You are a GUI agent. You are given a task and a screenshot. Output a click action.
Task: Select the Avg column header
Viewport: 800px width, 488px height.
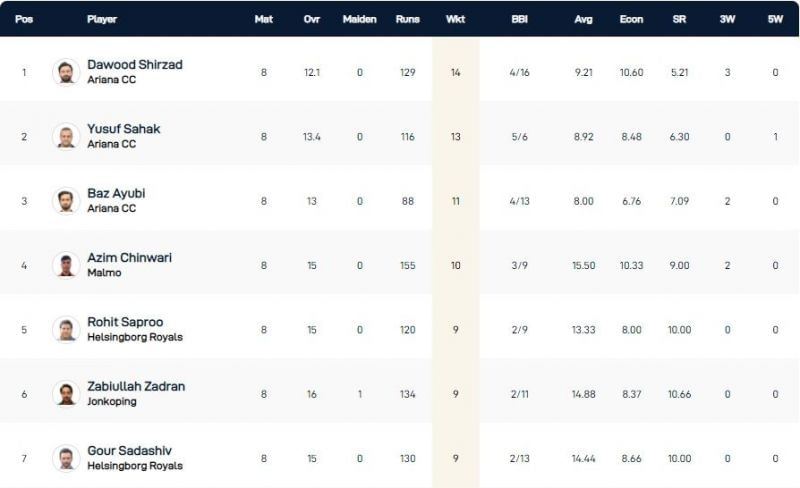[x=584, y=19]
